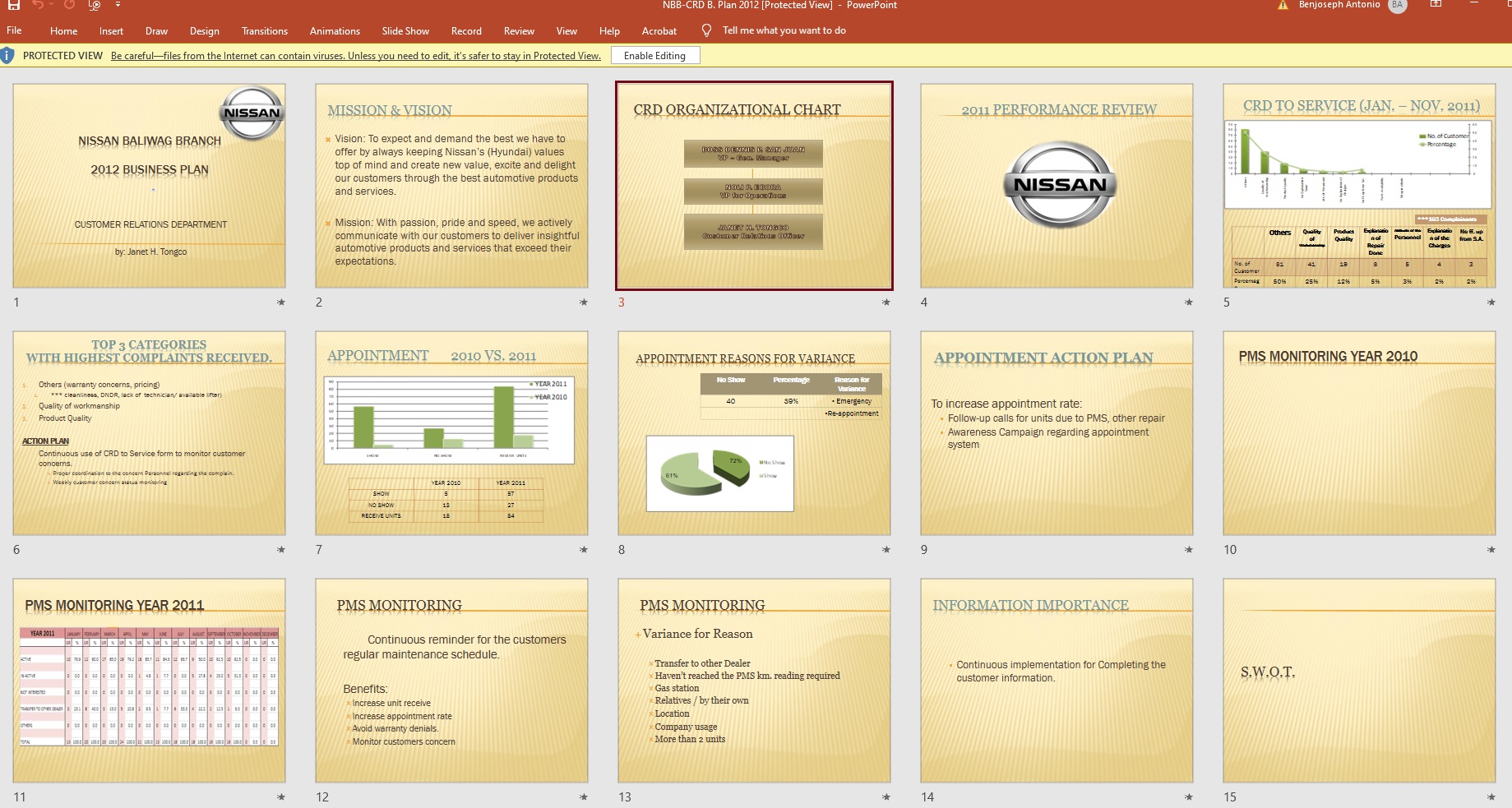This screenshot has width=1512, height=808.
Task: Select the Appointment 2010 vs. 2011 slide
Action: (451, 433)
